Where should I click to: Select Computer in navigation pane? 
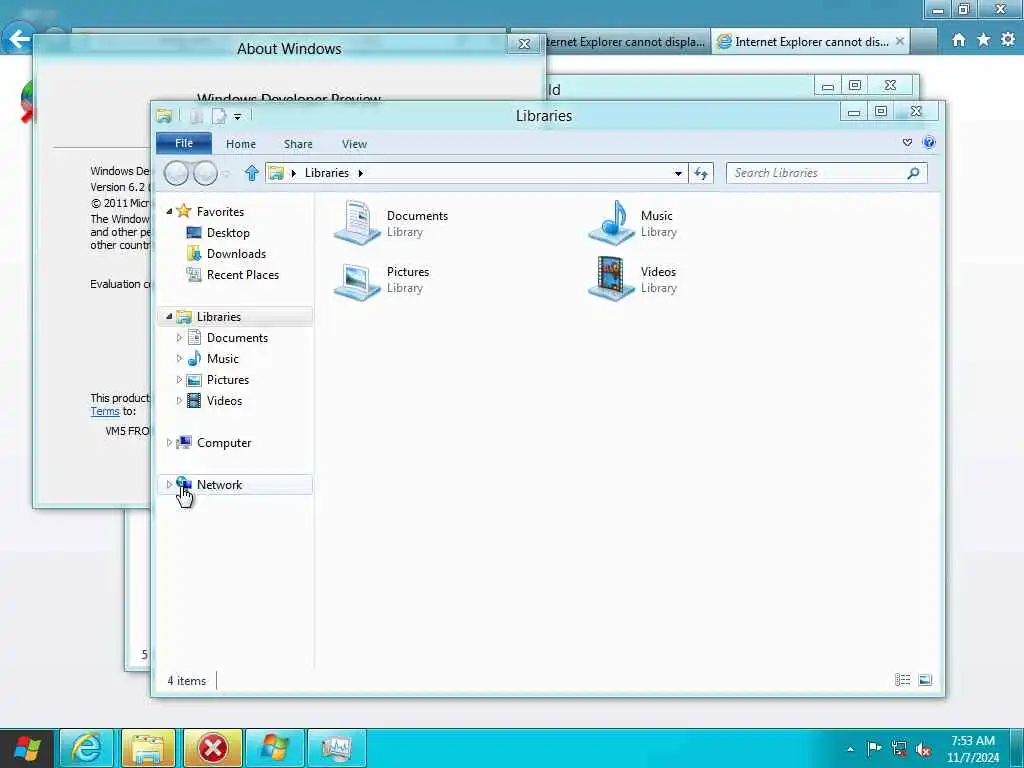(224, 443)
